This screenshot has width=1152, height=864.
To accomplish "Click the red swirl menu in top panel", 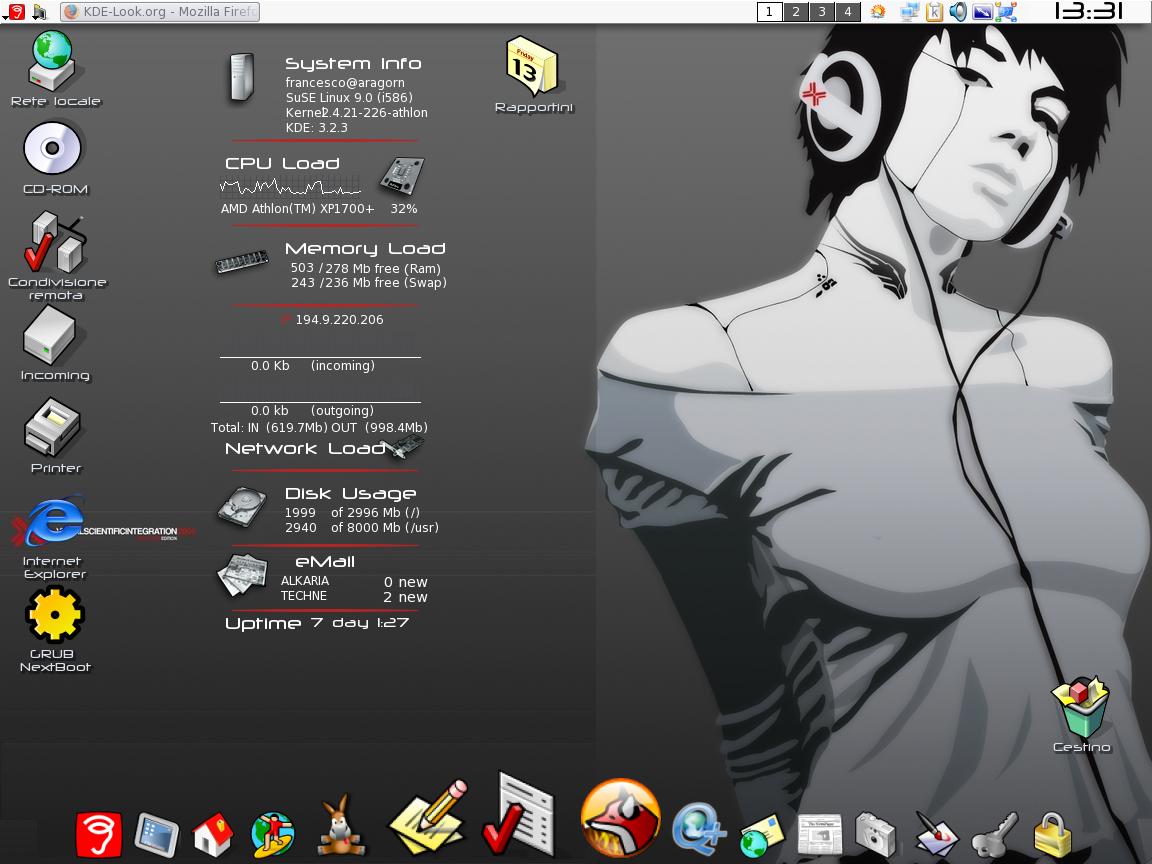I will (15, 12).
